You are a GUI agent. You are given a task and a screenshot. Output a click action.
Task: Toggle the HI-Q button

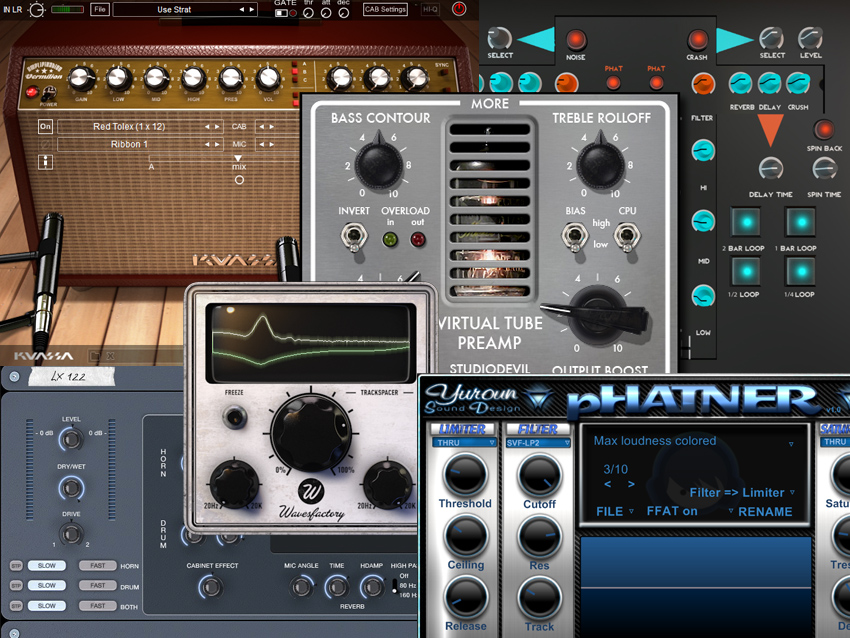[430, 9]
